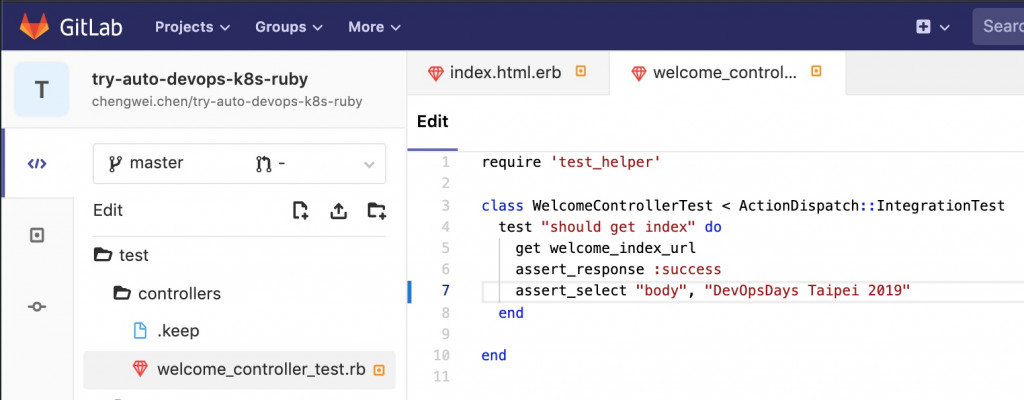The height and width of the screenshot is (400, 1024).
Task: Open the code edit sidebar icon
Action: (x=37, y=163)
